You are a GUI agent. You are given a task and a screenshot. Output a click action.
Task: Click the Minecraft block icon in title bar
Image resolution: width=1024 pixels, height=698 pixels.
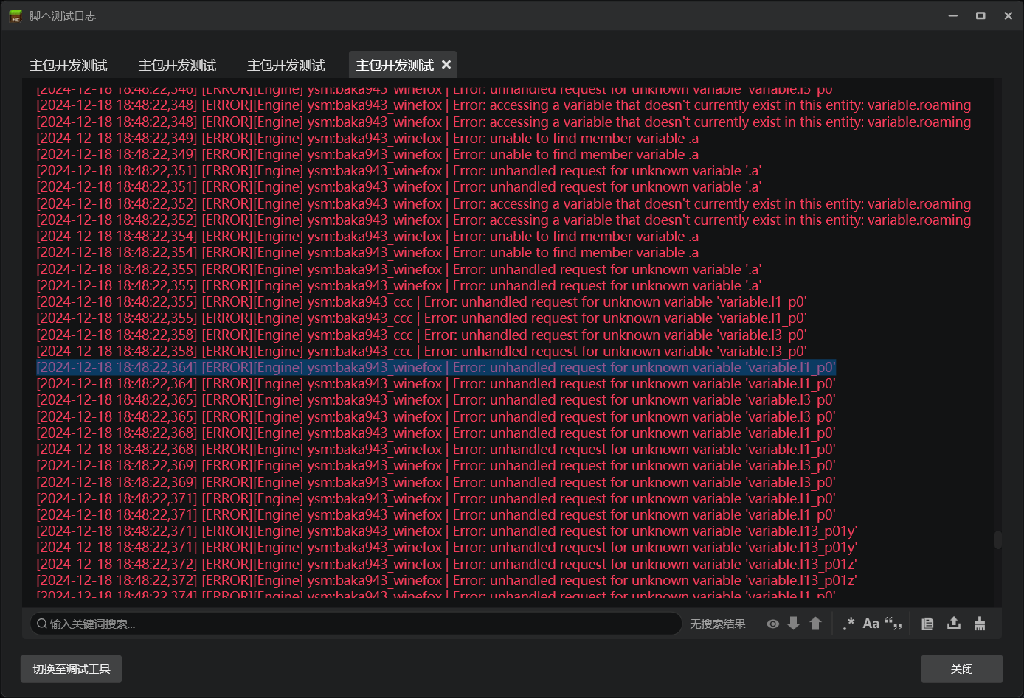[16, 16]
